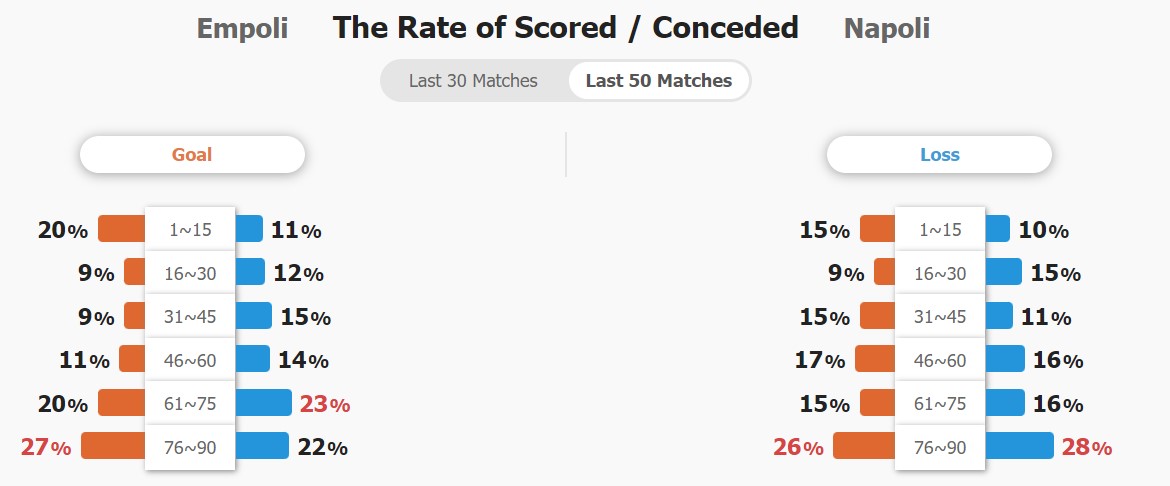The height and width of the screenshot is (486, 1170).
Task: Click Loss panel's 16~30 minute label
Action: tap(940, 273)
